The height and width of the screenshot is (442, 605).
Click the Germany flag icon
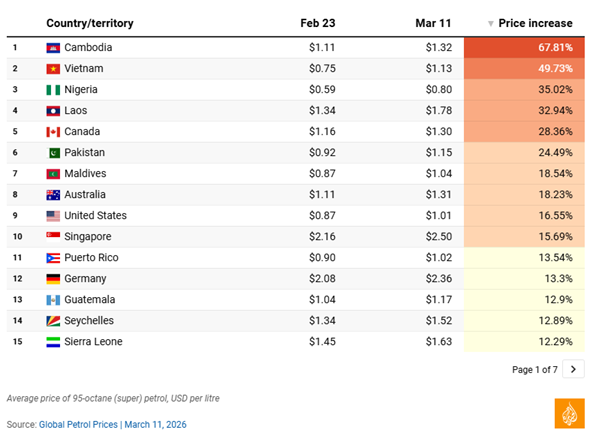tap(53, 279)
